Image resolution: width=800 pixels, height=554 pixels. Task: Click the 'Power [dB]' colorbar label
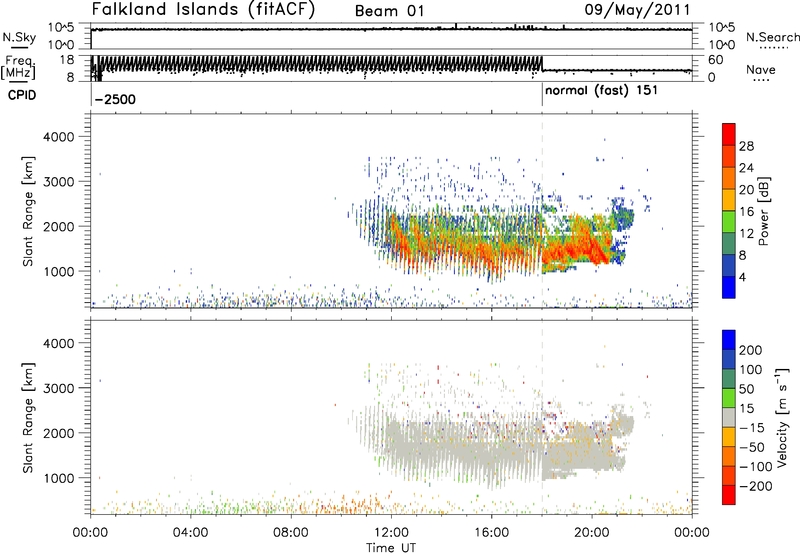[x=763, y=211]
